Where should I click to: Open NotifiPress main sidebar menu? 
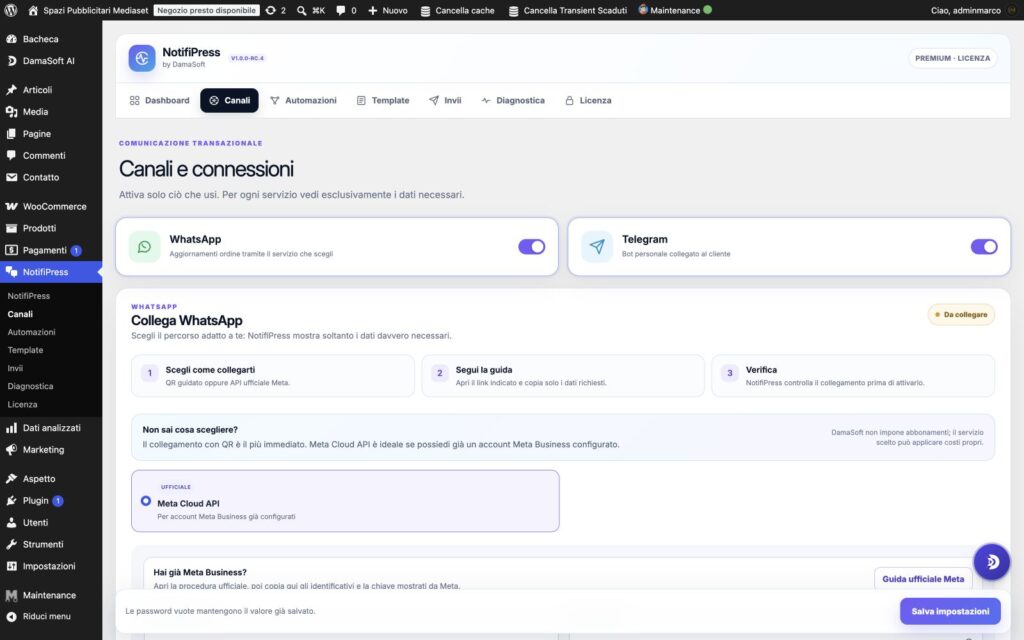(51, 272)
